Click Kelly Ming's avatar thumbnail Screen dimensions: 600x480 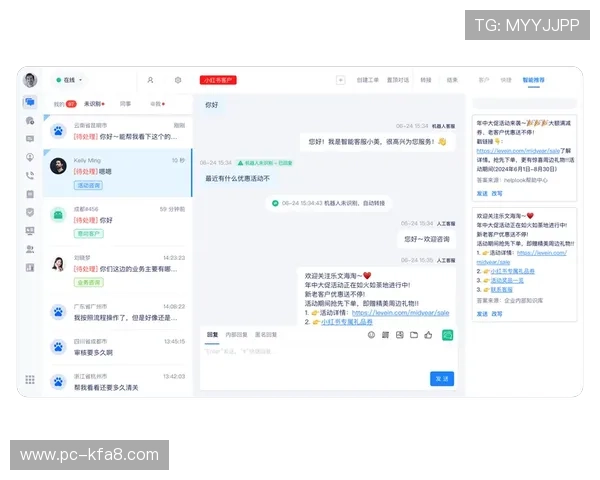(x=58, y=166)
